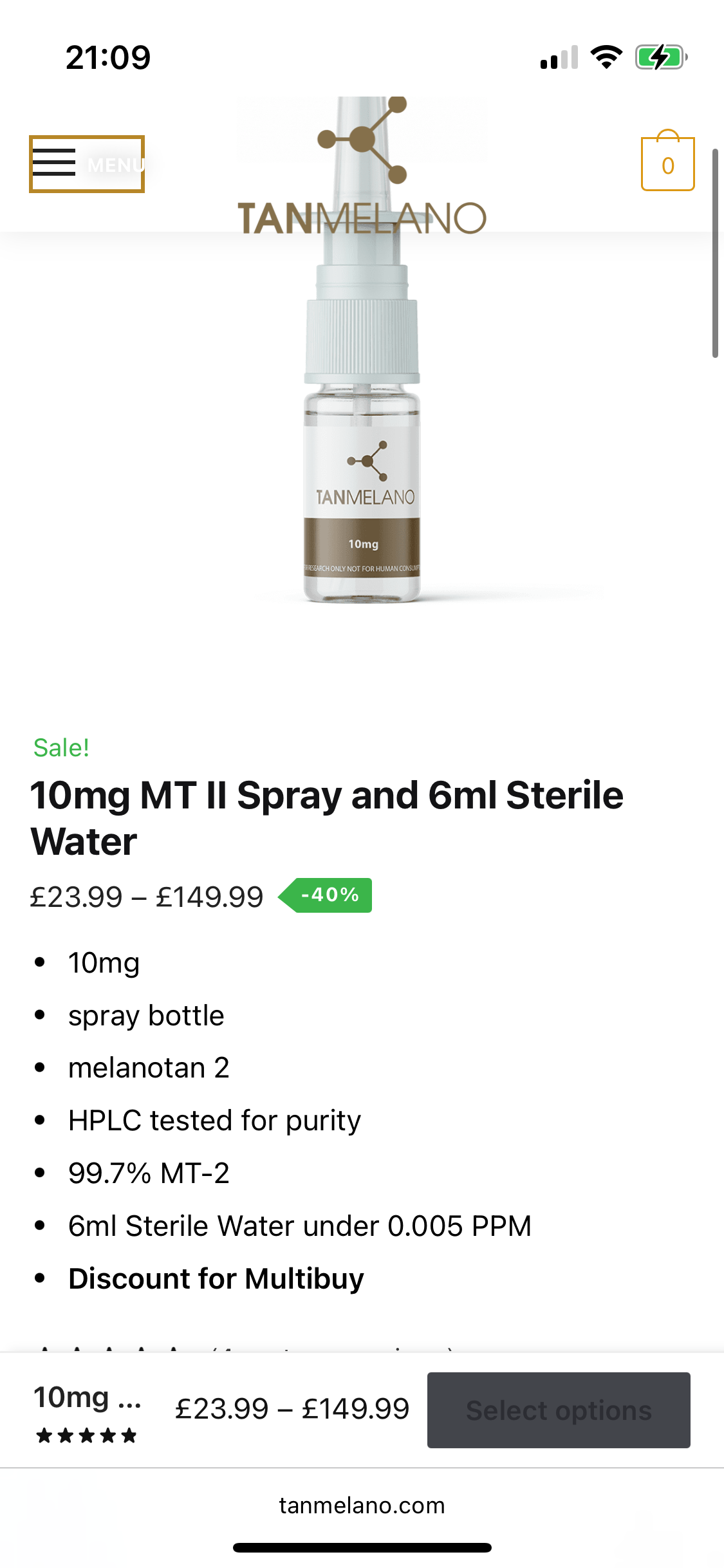Click the Select options button
This screenshot has width=724, height=1568.
click(x=559, y=1410)
